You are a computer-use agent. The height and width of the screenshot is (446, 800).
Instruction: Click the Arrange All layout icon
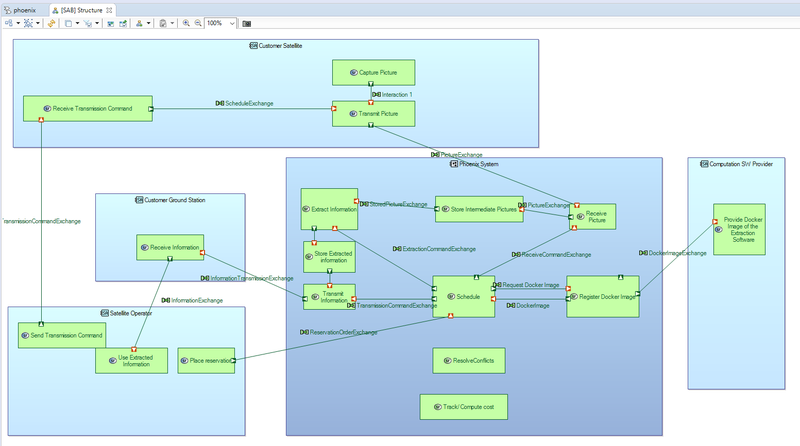click(7, 23)
